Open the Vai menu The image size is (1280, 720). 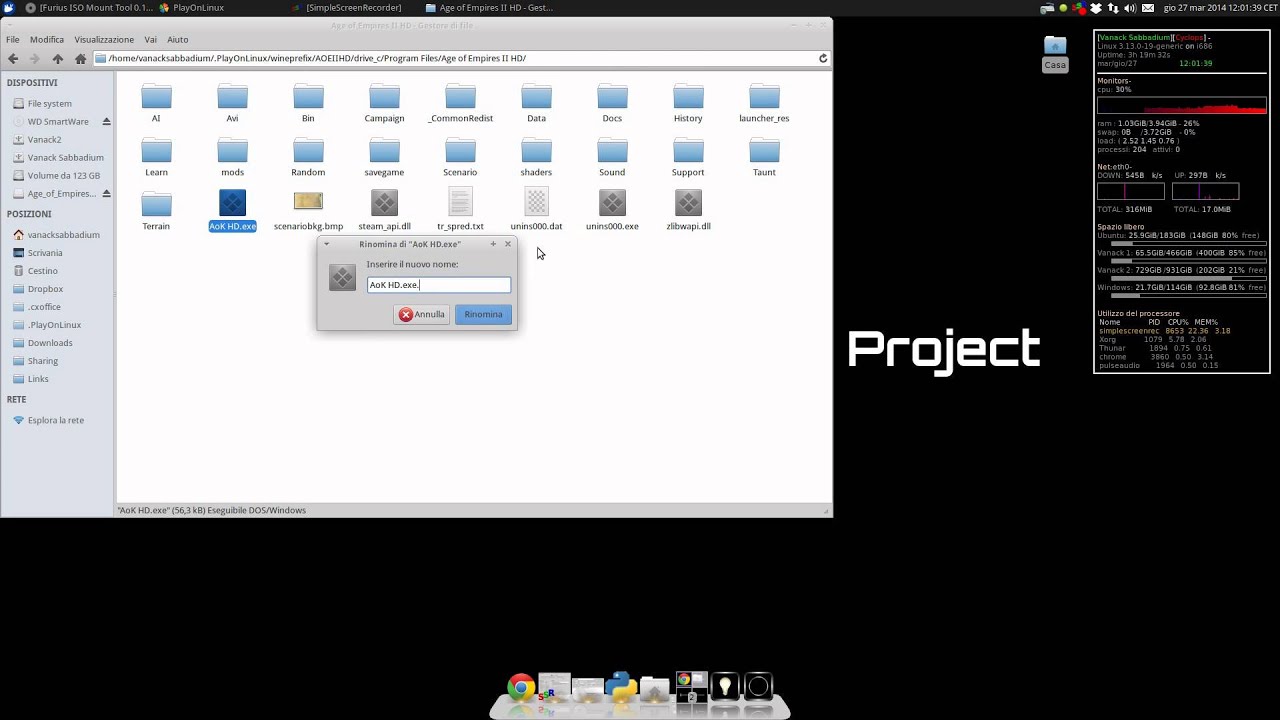point(151,40)
